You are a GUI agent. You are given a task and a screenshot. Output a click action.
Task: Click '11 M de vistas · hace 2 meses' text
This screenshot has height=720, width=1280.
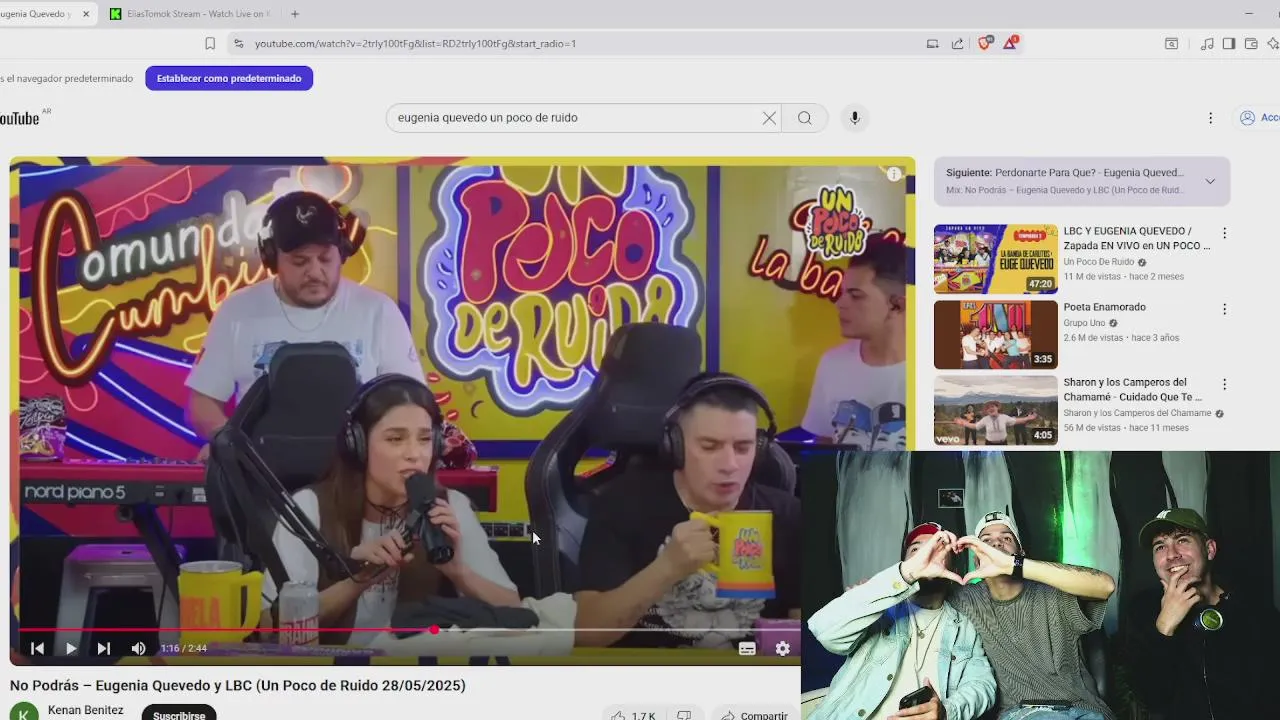[1124, 277]
